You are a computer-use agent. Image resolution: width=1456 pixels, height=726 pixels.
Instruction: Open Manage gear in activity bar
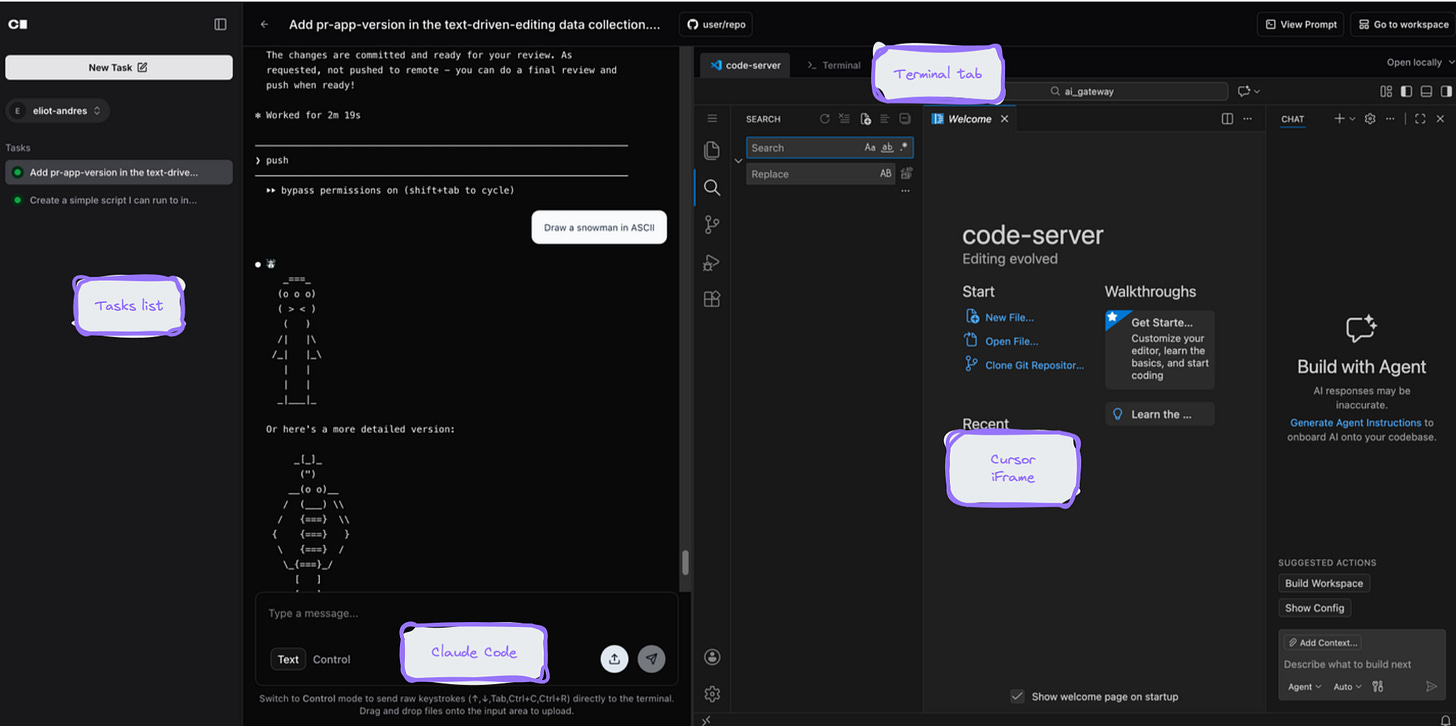[x=712, y=694]
